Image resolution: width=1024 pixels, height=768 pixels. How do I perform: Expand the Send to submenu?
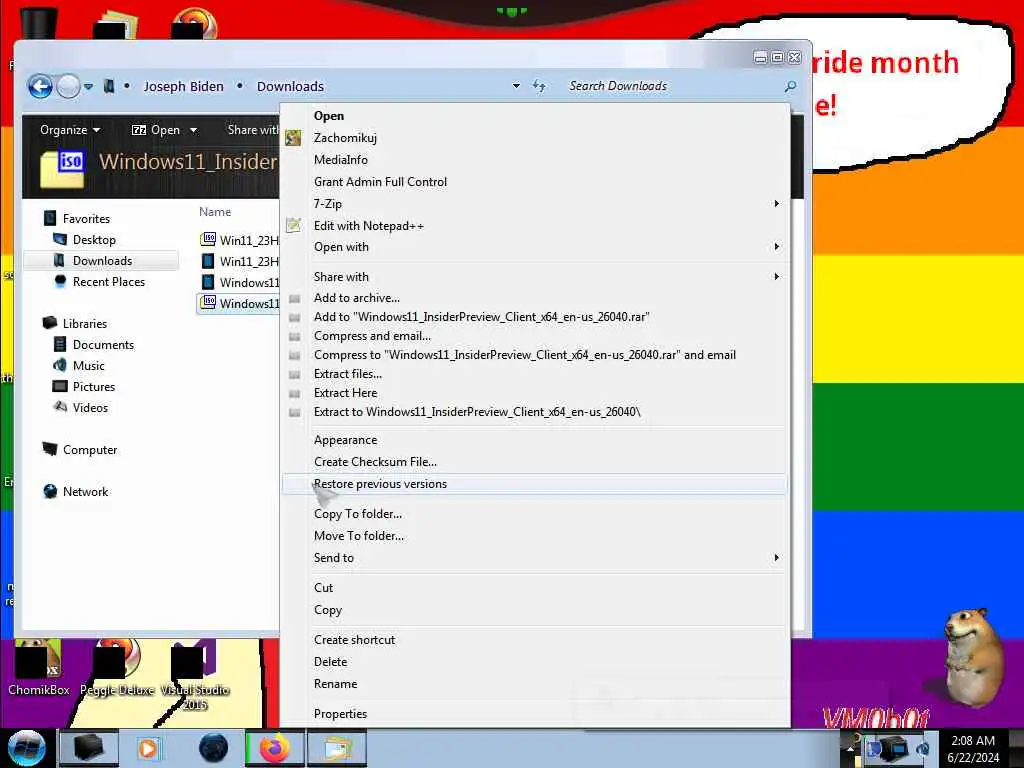(x=534, y=558)
